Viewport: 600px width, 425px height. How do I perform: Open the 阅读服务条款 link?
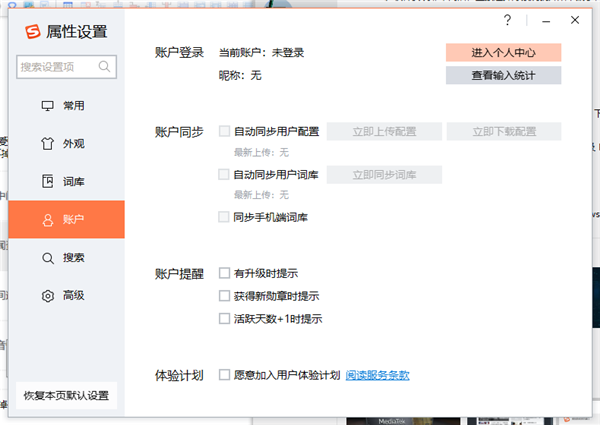(x=377, y=375)
